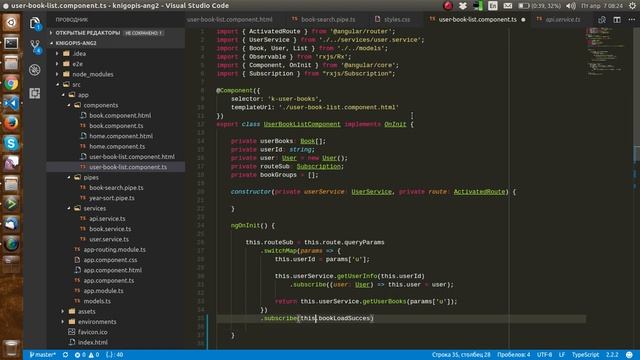640x360 pixels.
Task: Click the warnings count in status bar
Action: (x=94, y=355)
